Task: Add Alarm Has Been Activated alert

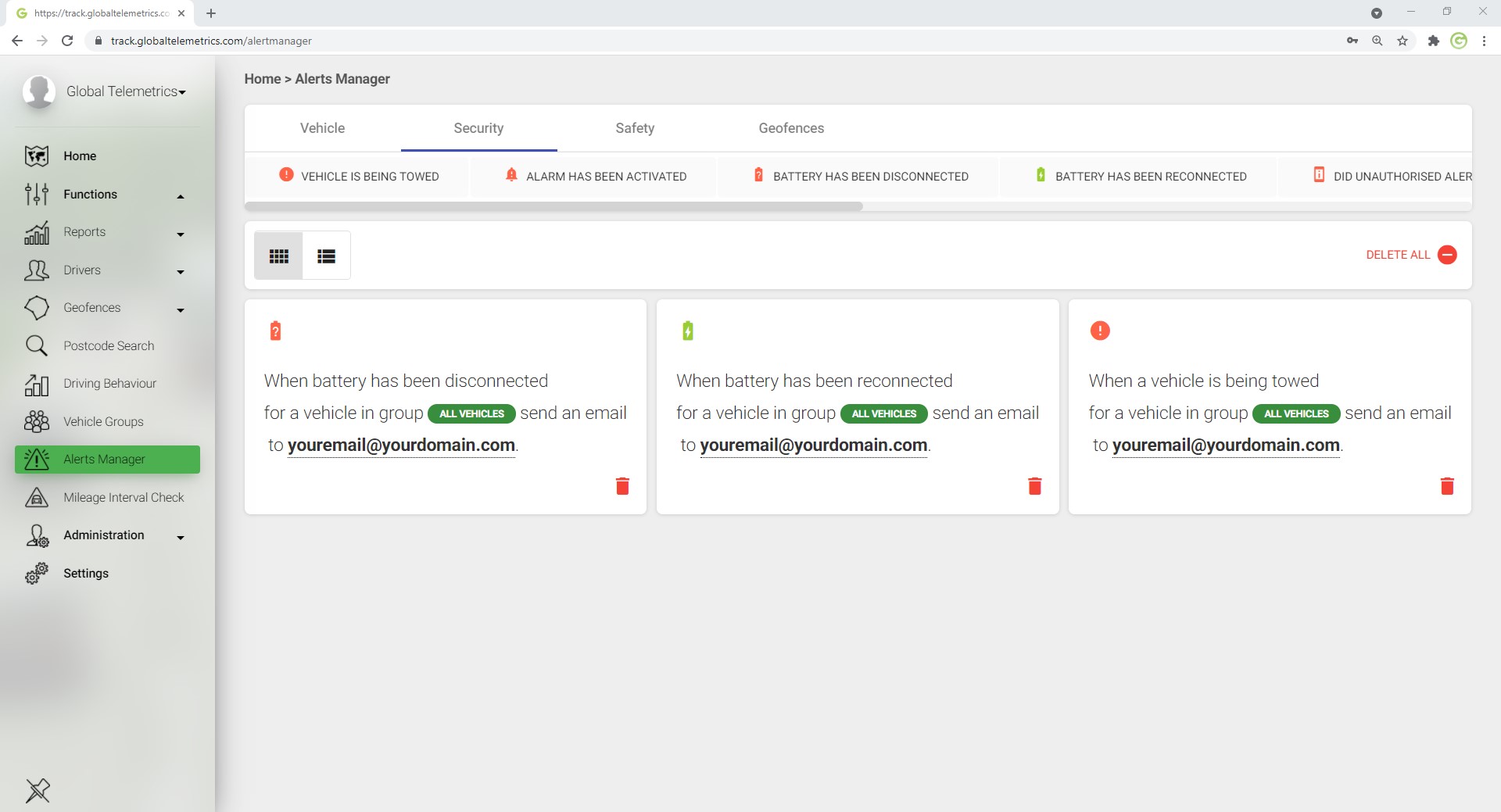Action: (x=596, y=177)
